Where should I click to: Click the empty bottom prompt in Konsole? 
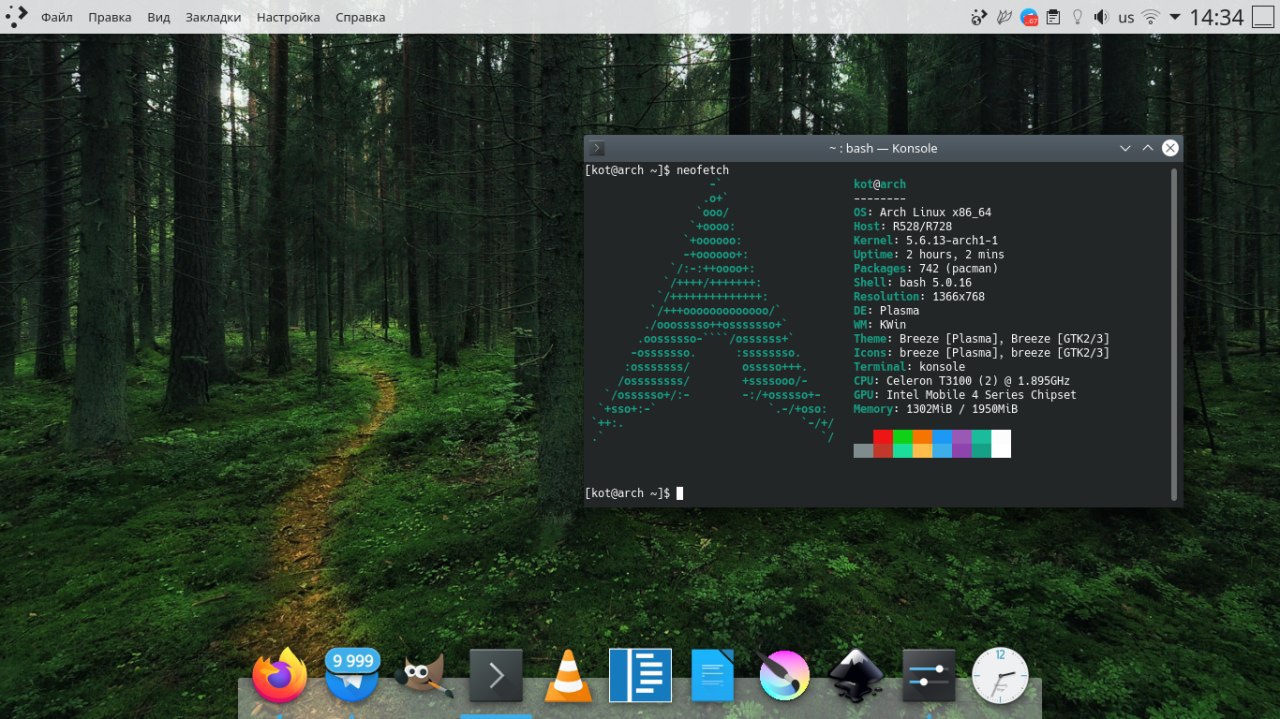633,493
